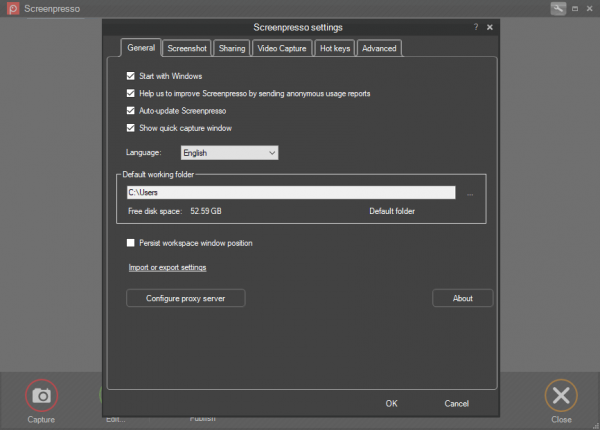Toggle Auto-update Screenpresso checkbox
Image resolution: width=600 pixels, height=430 pixels.
tap(131, 111)
